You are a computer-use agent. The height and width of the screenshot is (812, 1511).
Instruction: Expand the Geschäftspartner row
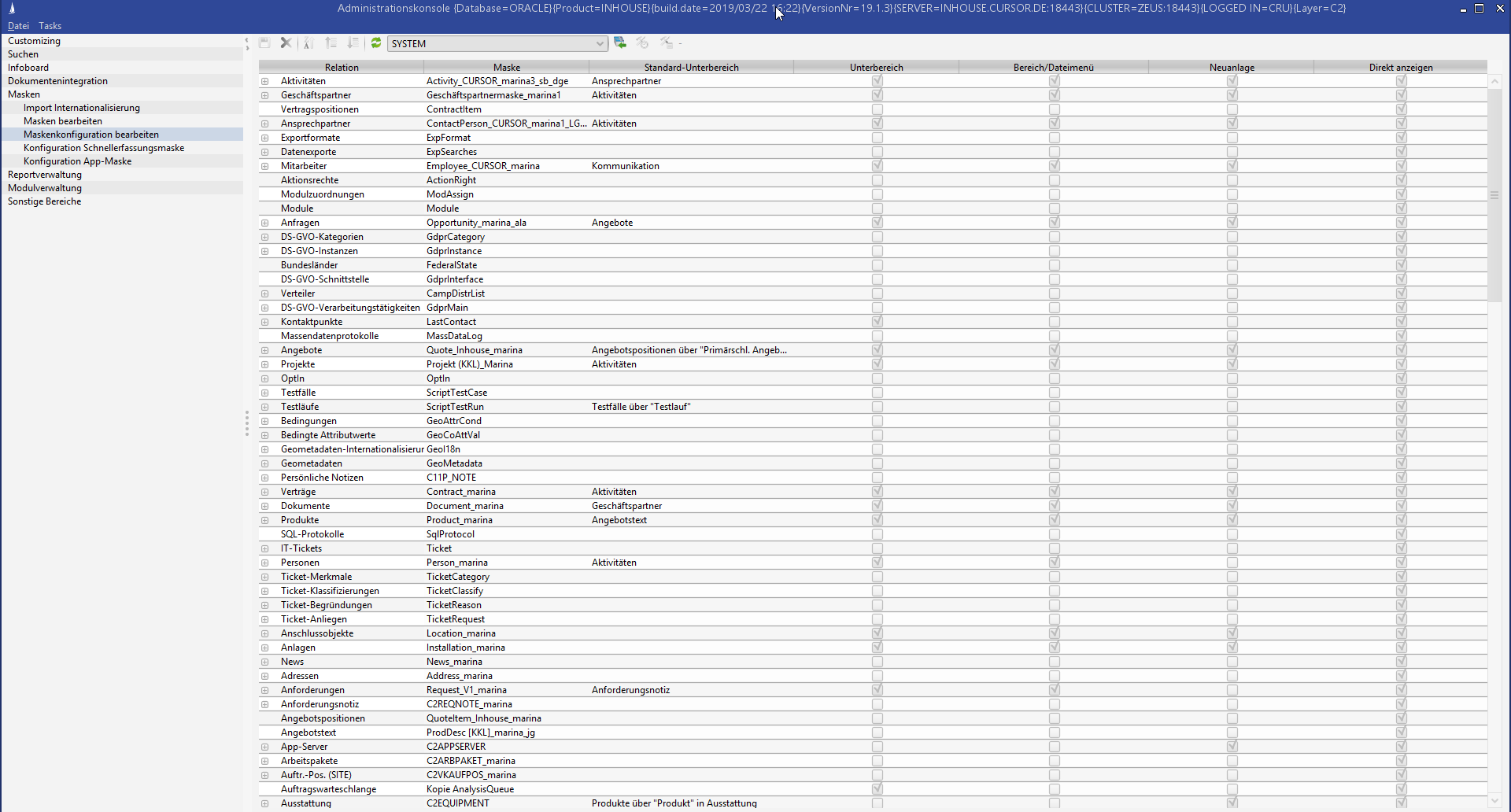pyautogui.click(x=265, y=95)
